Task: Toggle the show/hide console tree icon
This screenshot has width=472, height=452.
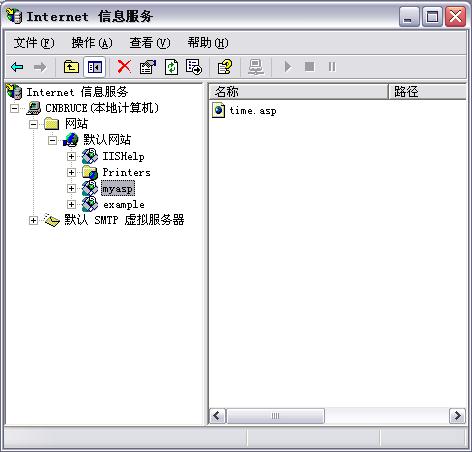Action: [95, 67]
